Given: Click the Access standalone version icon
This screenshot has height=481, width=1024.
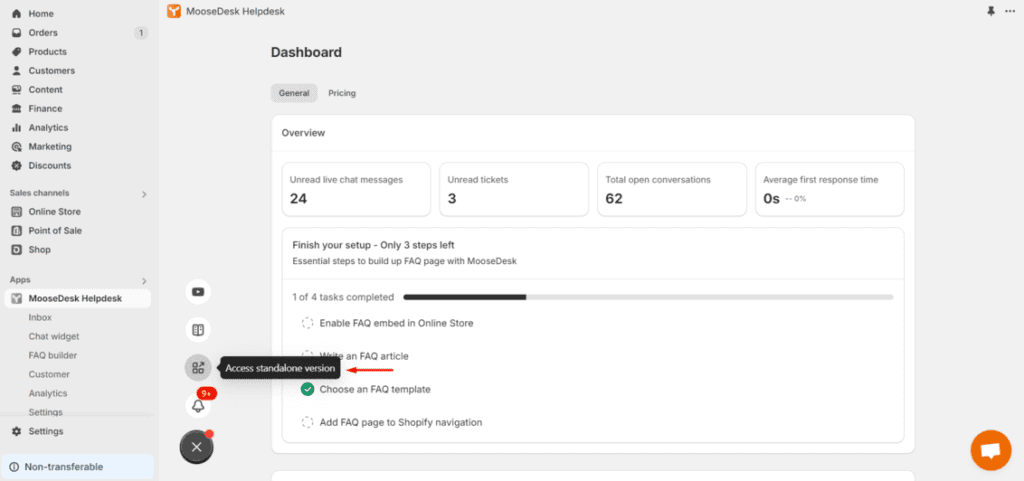Looking at the screenshot, I should [198, 368].
